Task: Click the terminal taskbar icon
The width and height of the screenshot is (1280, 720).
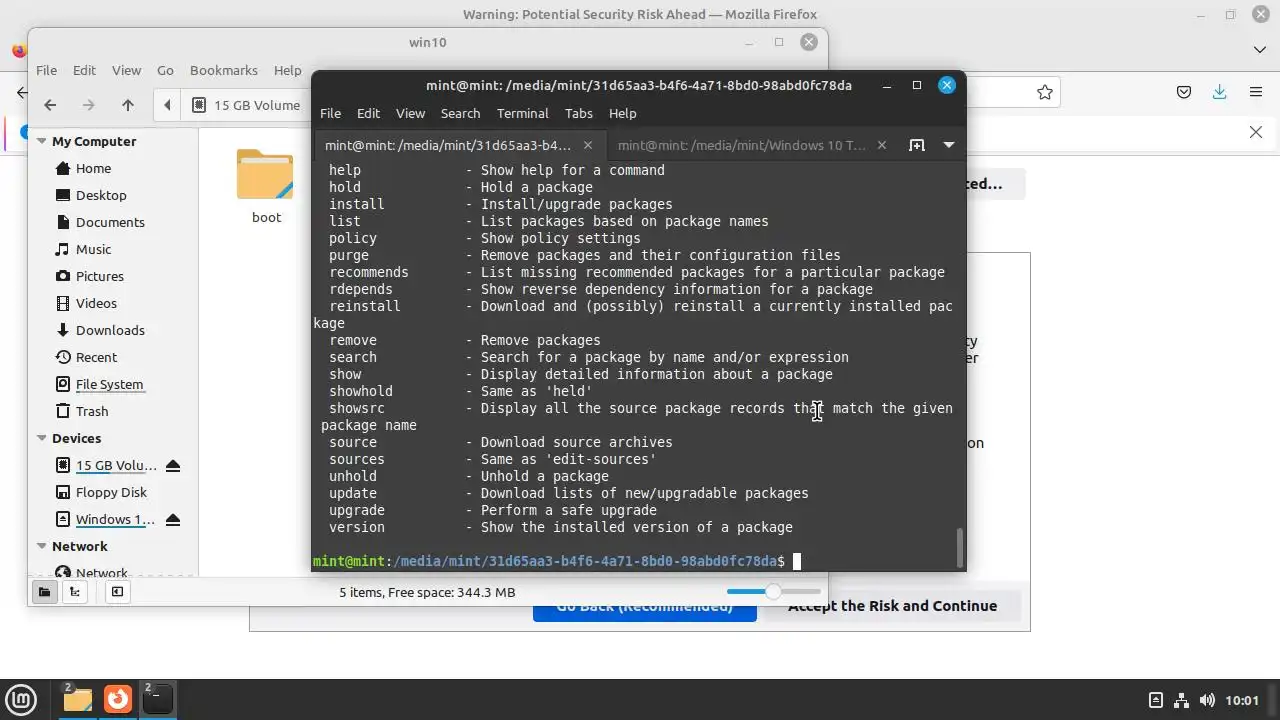Action: click(157, 699)
